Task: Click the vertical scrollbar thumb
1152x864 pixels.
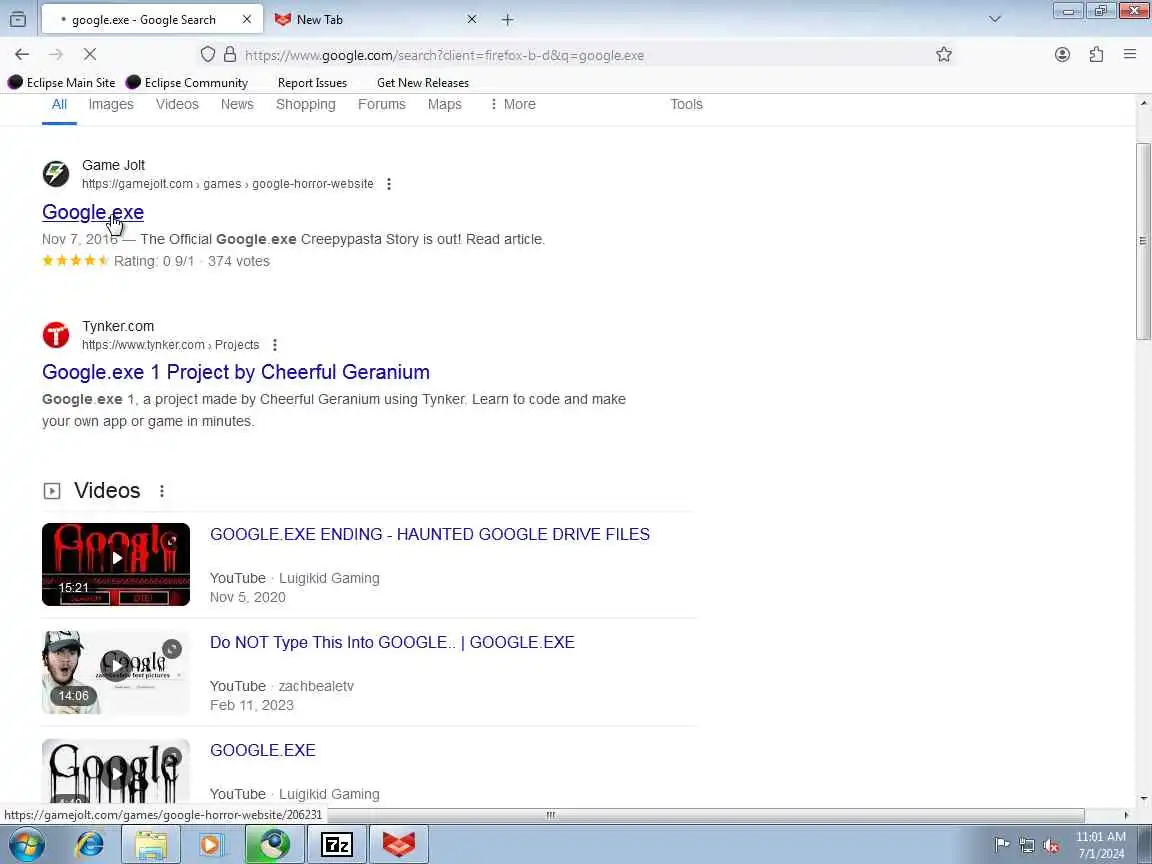Action: click(x=1143, y=241)
